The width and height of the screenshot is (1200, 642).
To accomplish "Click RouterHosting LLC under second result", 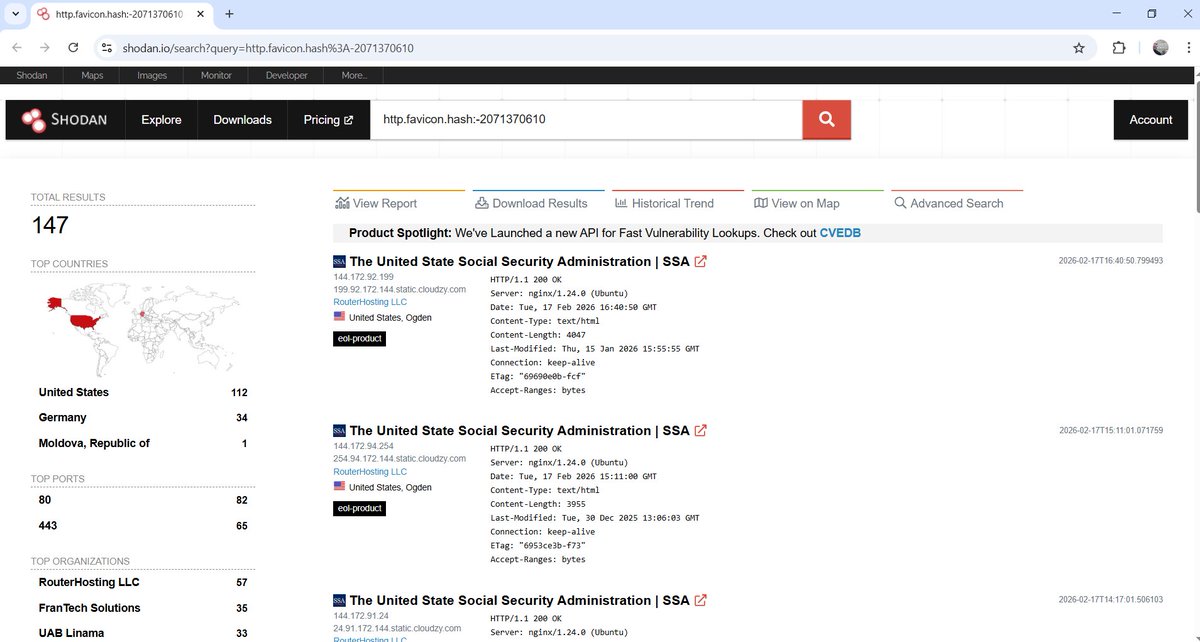I will 370,472.
